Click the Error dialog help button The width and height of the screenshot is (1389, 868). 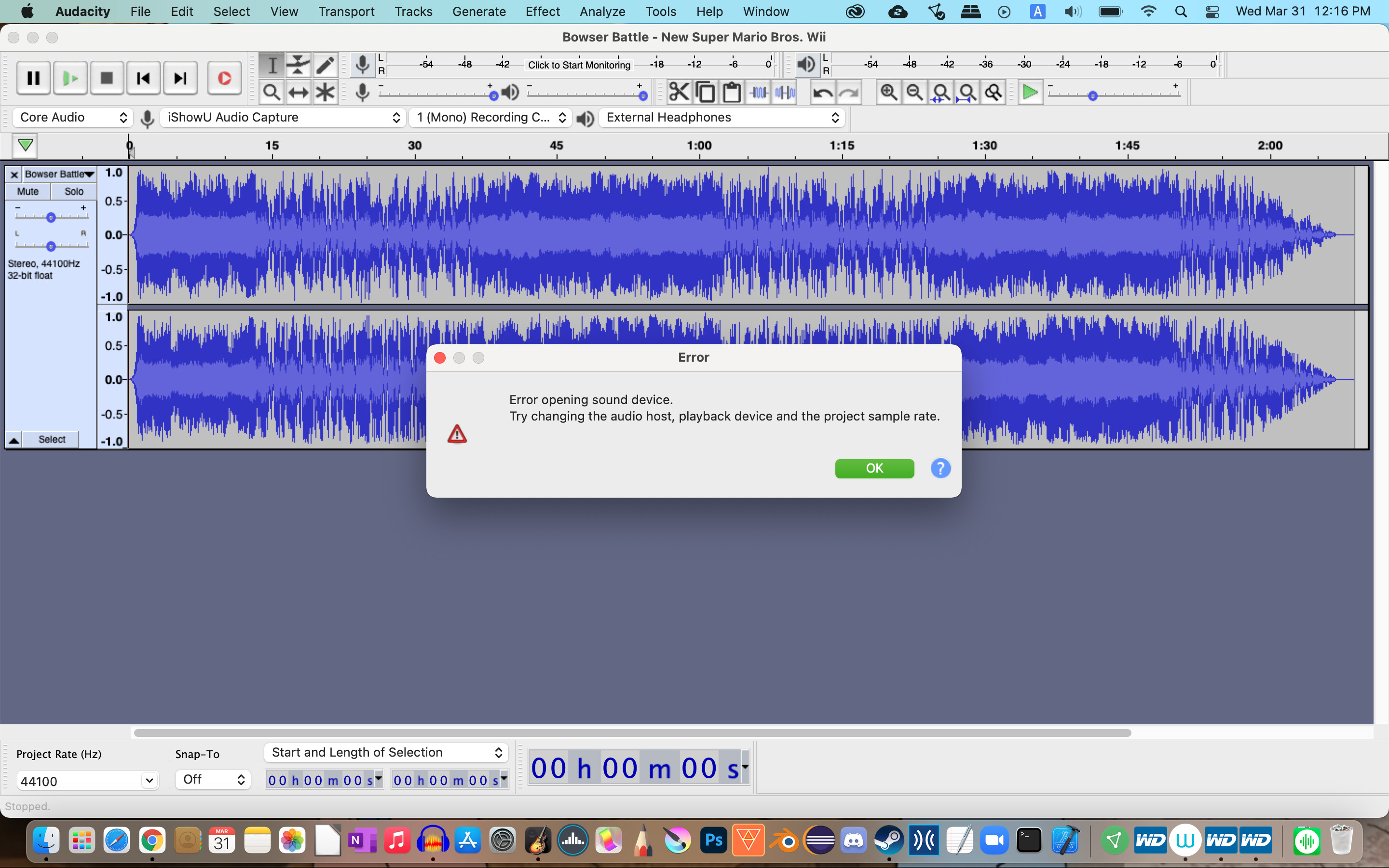pos(940,468)
